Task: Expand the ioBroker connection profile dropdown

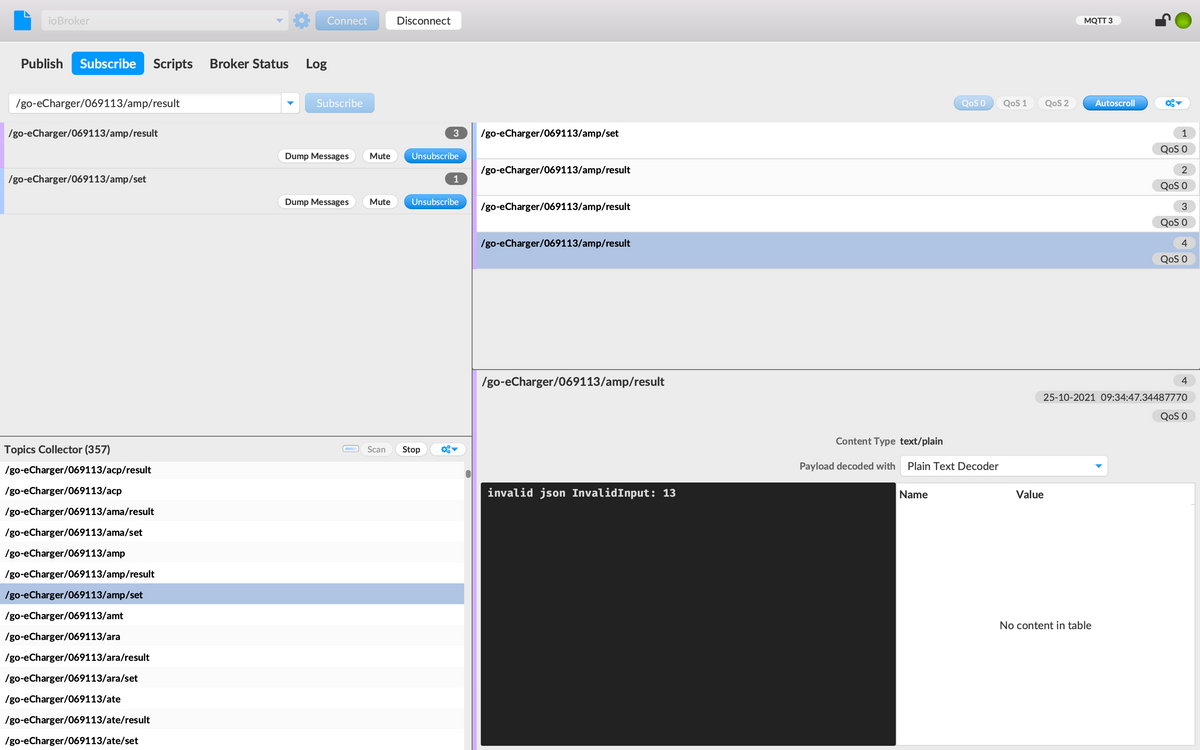Action: [280, 20]
